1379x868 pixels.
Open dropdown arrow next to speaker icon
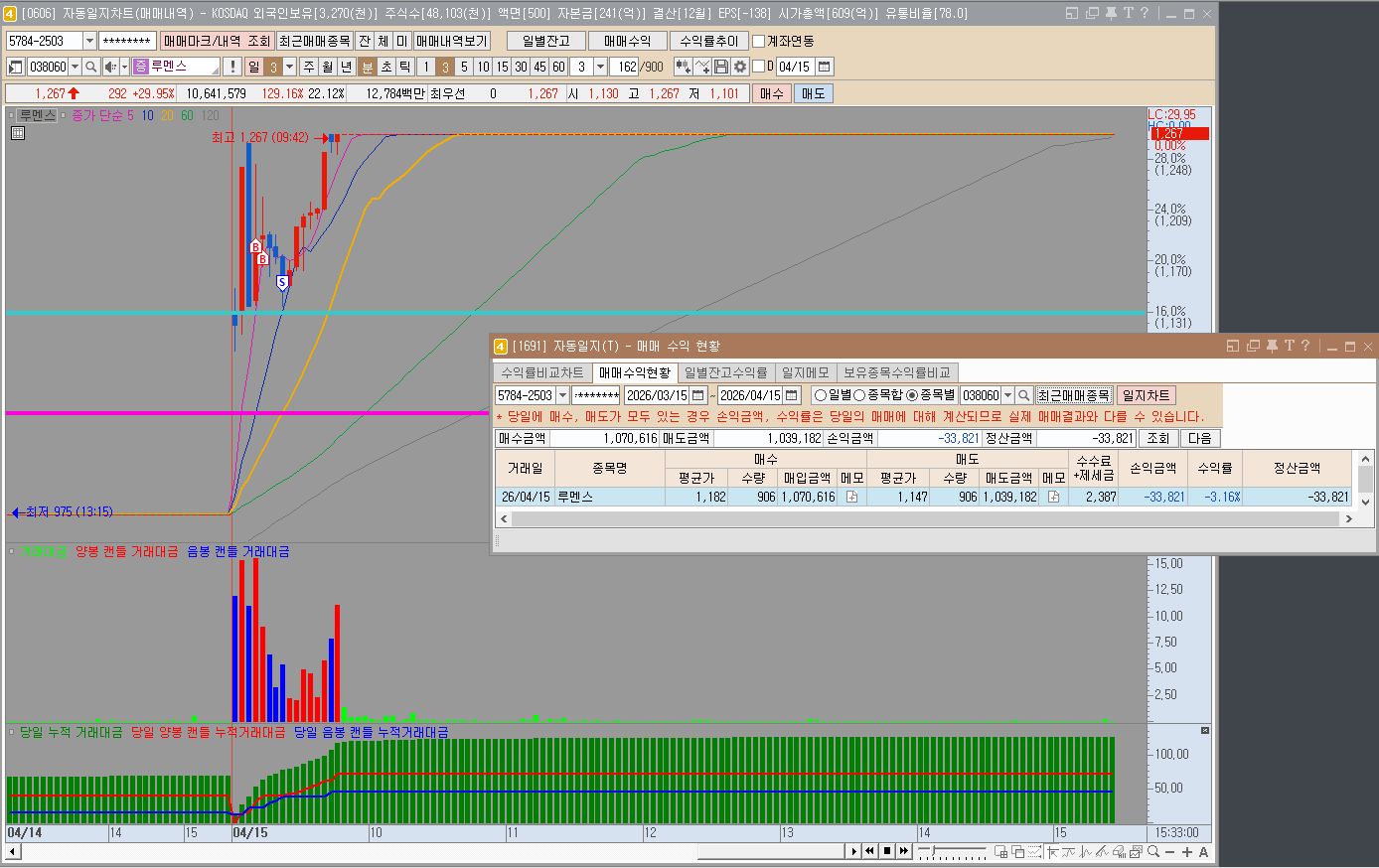point(124,67)
